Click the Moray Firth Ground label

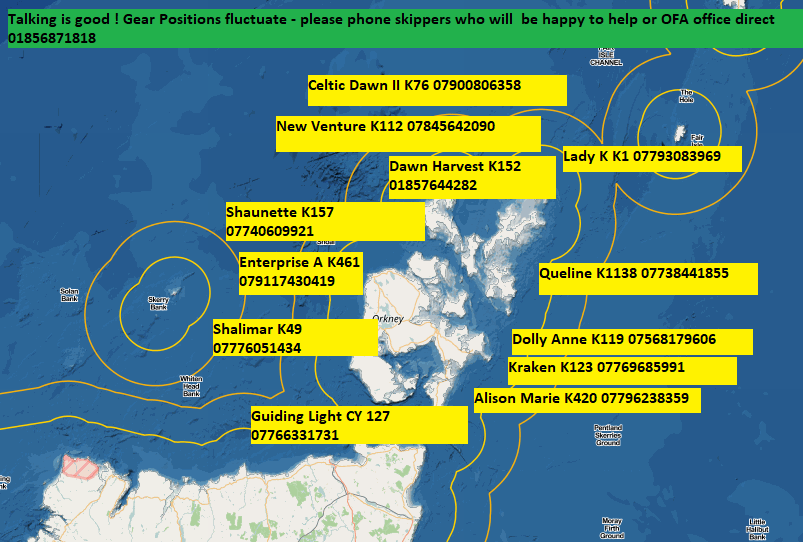[x=612, y=528]
